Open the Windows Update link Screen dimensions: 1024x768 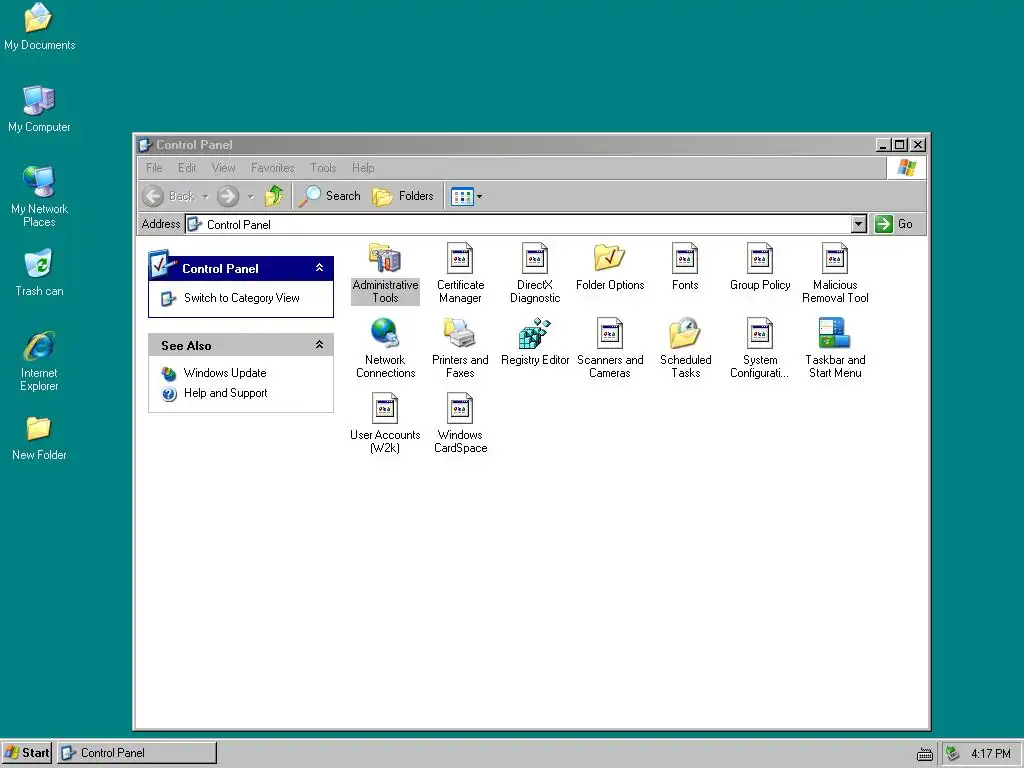point(225,373)
